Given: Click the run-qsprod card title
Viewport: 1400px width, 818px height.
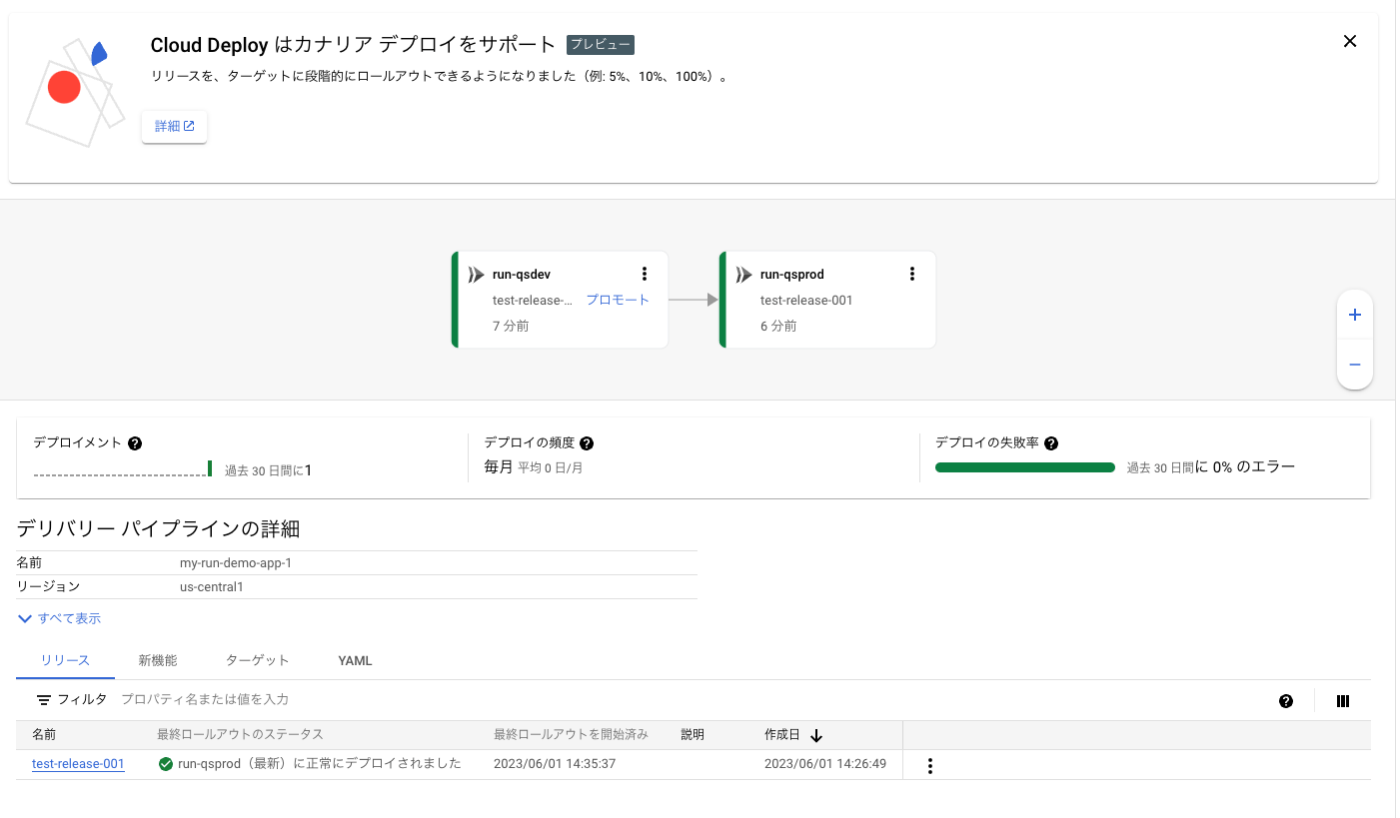Looking at the screenshot, I should [x=792, y=274].
